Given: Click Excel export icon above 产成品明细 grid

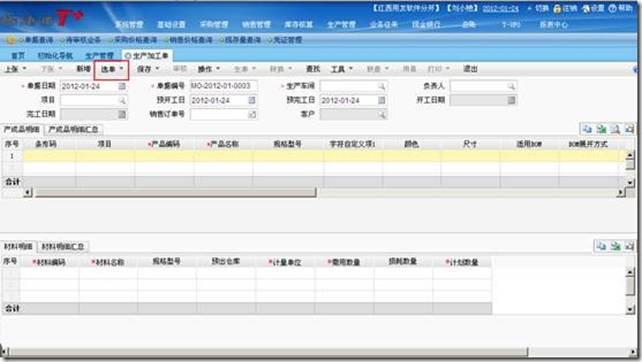Looking at the screenshot, I should tap(601, 129).
